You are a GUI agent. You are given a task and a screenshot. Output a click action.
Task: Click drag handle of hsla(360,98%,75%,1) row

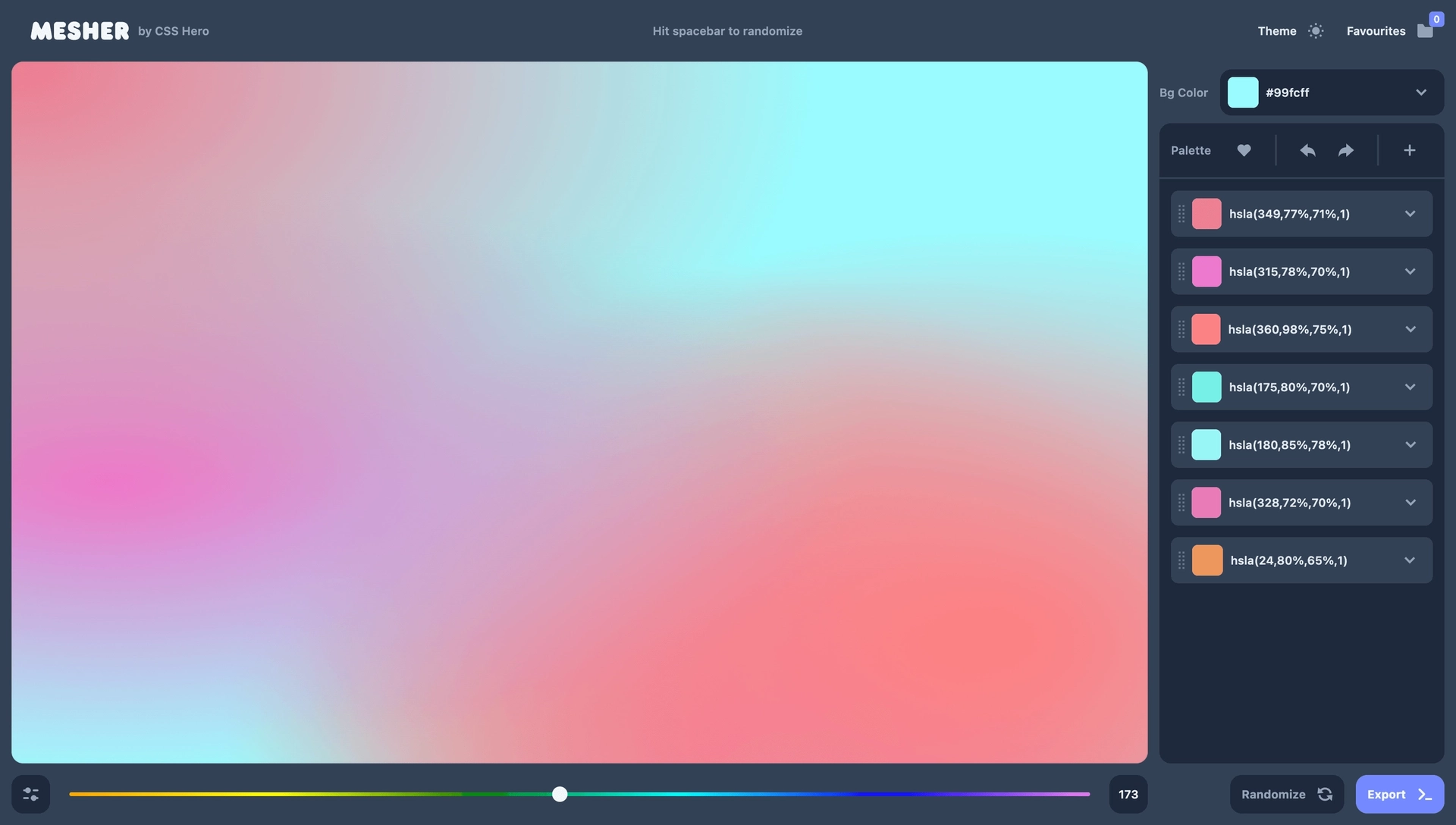pos(1181,329)
